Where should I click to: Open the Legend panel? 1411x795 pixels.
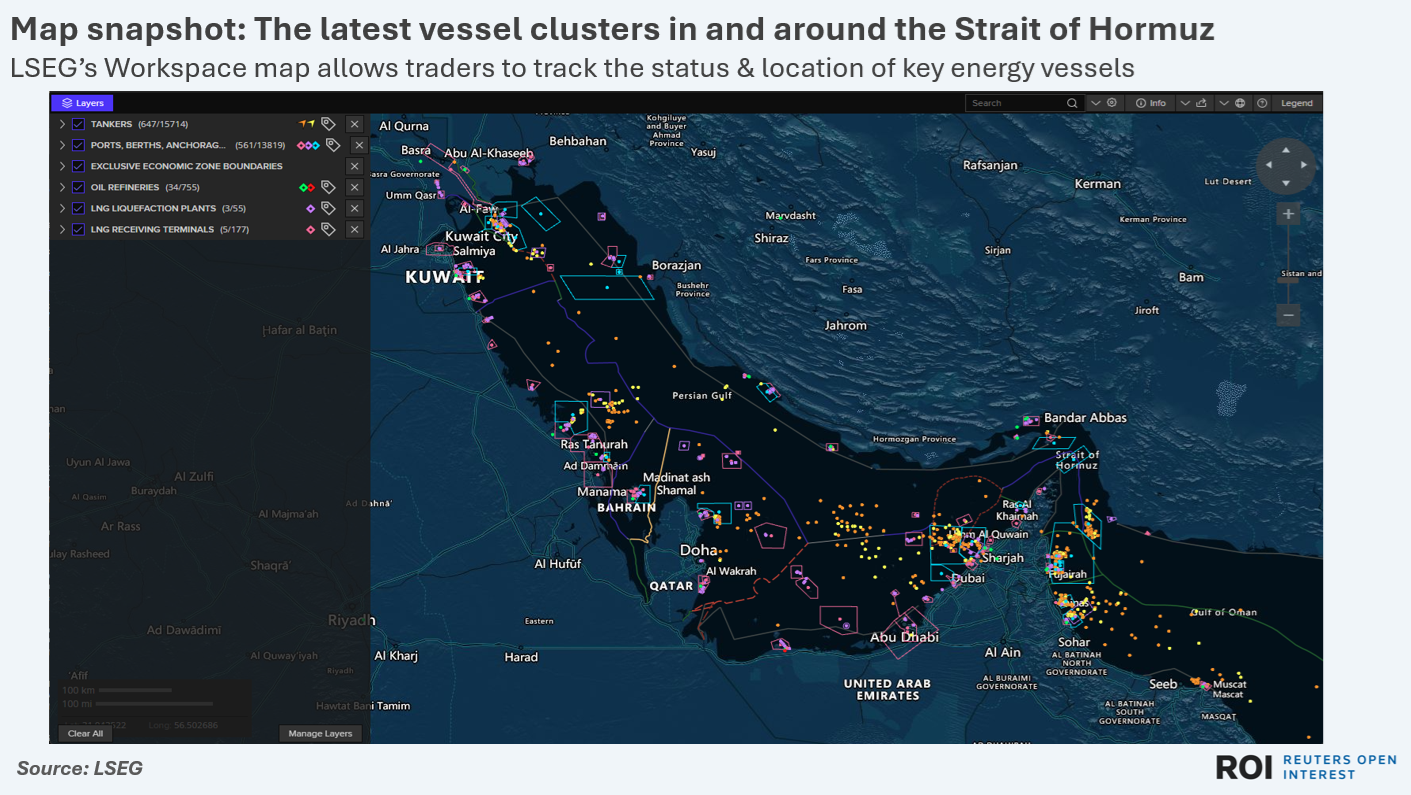pyautogui.click(x=1296, y=103)
